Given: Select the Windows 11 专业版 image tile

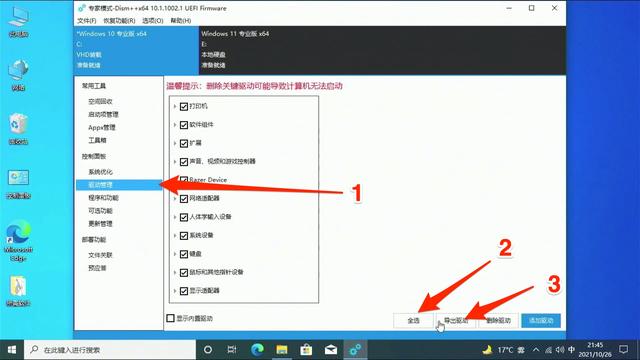Looking at the screenshot, I should coord(382,50).
